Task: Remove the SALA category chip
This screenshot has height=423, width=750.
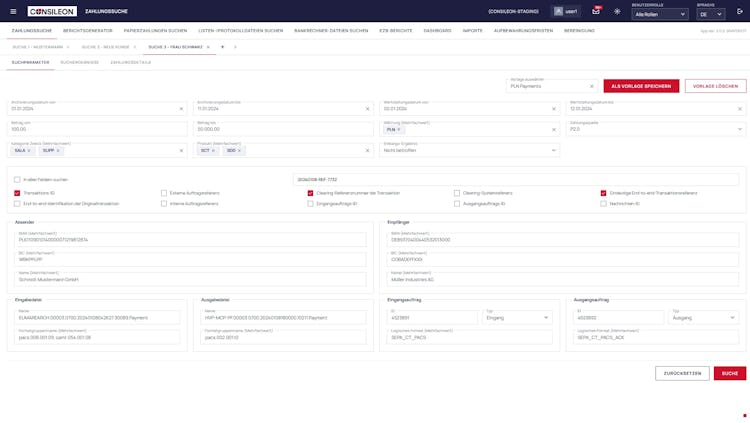Action: tap(29, 151)
